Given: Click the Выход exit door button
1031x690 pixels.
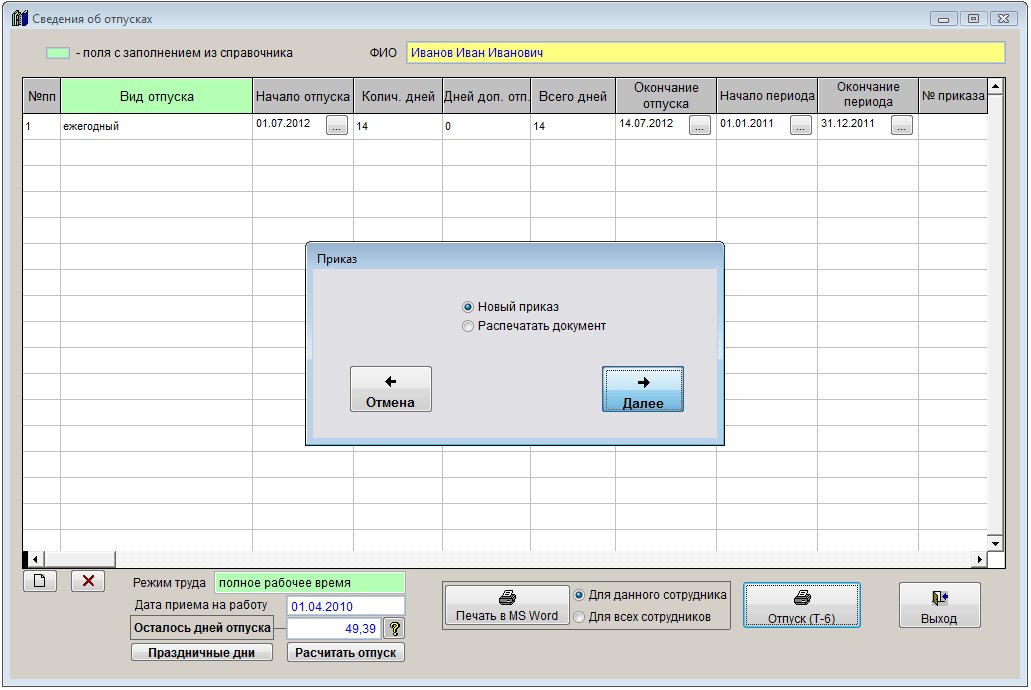Looking at the screenshot, I should point(939,606).
